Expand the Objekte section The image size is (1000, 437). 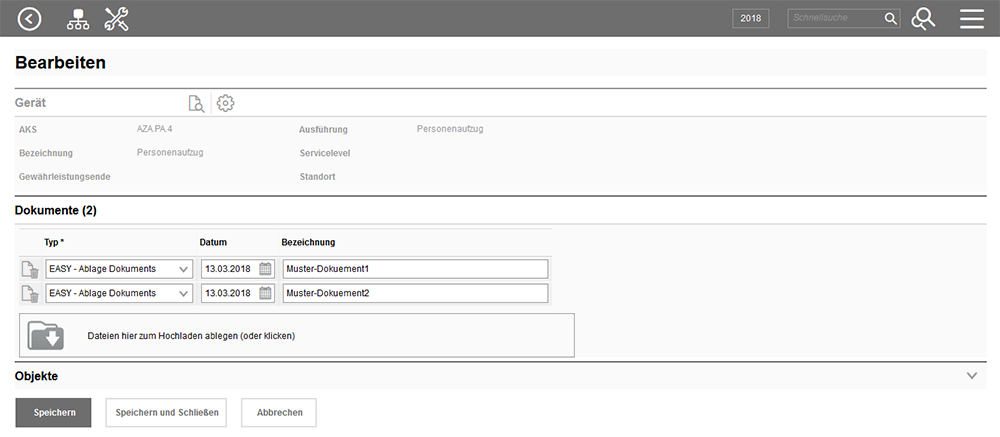point(971,376)
